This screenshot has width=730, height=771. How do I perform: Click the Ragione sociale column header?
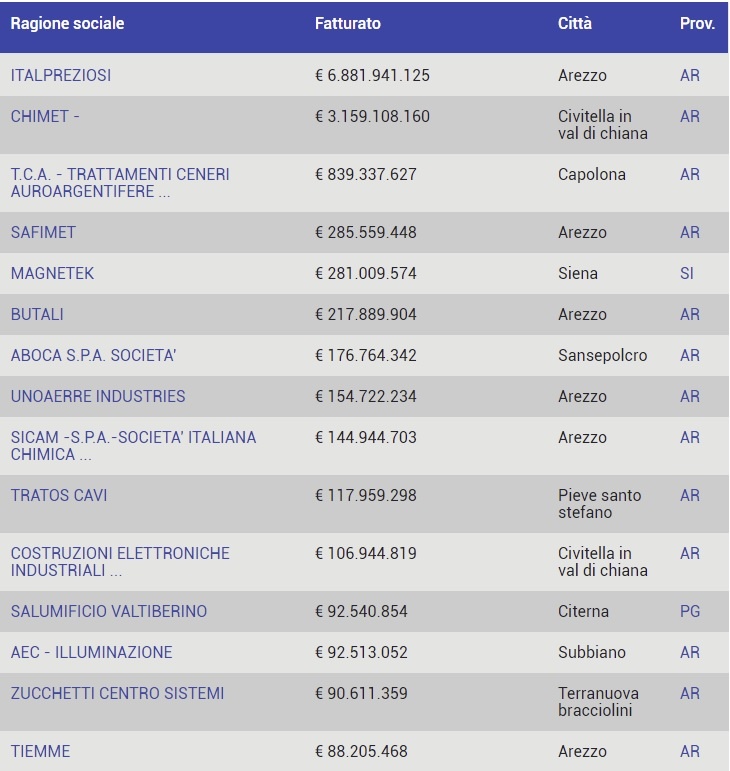point(67,24)
